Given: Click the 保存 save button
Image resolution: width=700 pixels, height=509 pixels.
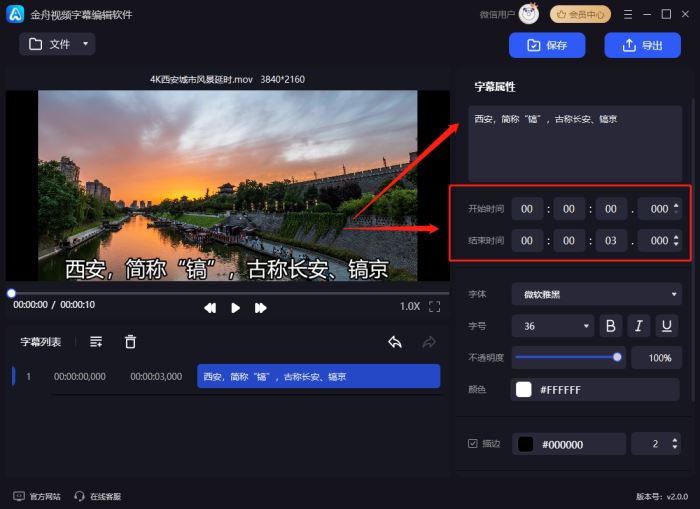Looking at the screenshot, I should click(547, 45).
